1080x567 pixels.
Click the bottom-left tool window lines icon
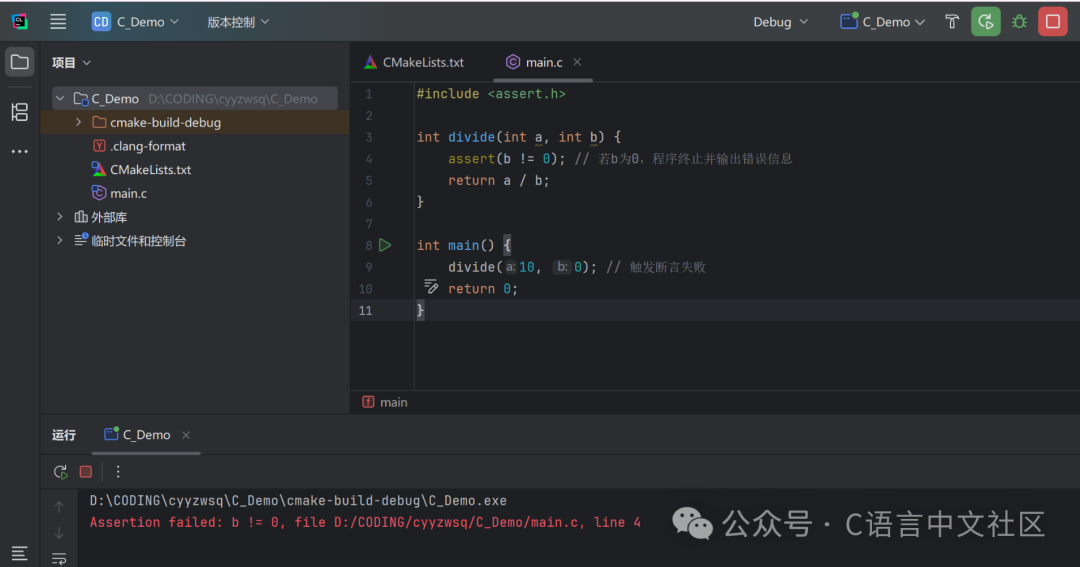pyautogui.click(x=19, y=553)
